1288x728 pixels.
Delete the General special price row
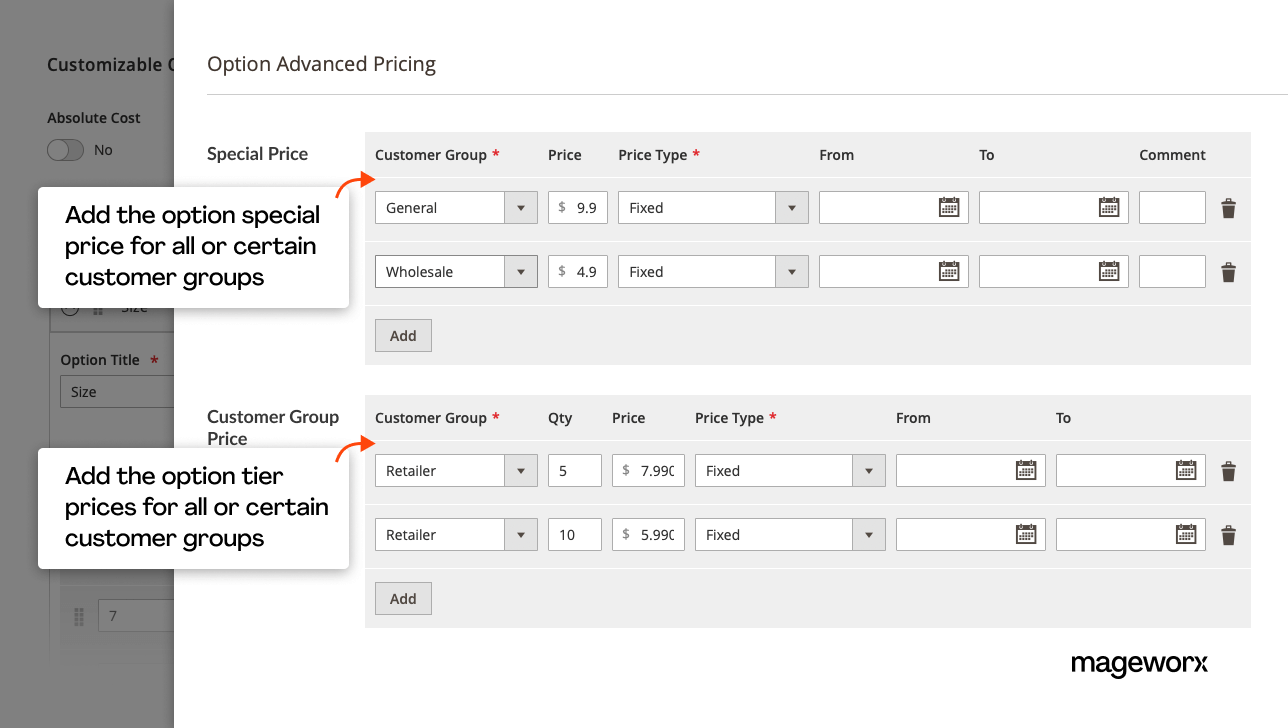[x=1228, y=208]
